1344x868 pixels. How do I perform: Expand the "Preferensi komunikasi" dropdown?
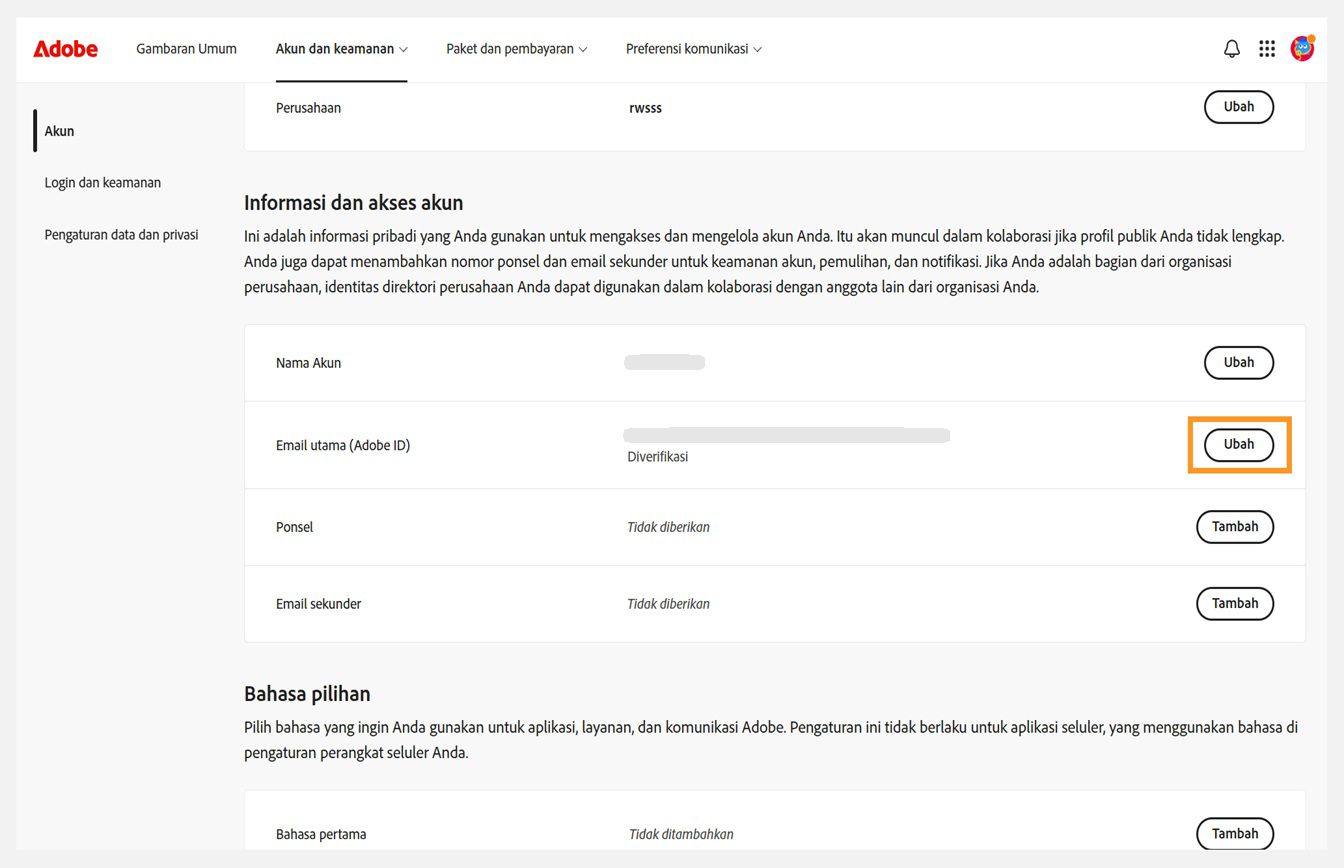[x=693, y=48]
